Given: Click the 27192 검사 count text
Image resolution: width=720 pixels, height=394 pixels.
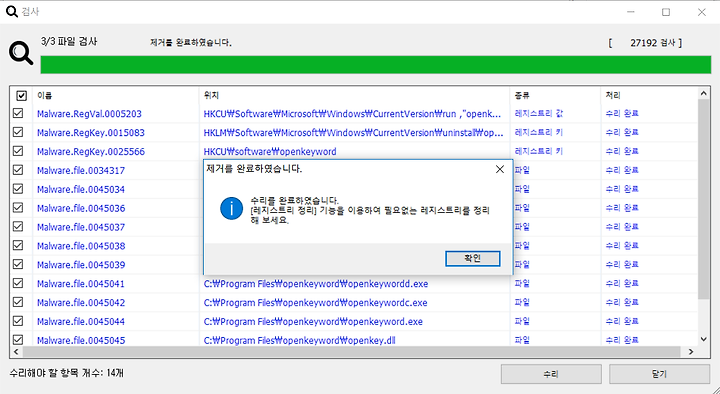Looking at the screenshot, I should click(x=652, y=43).
